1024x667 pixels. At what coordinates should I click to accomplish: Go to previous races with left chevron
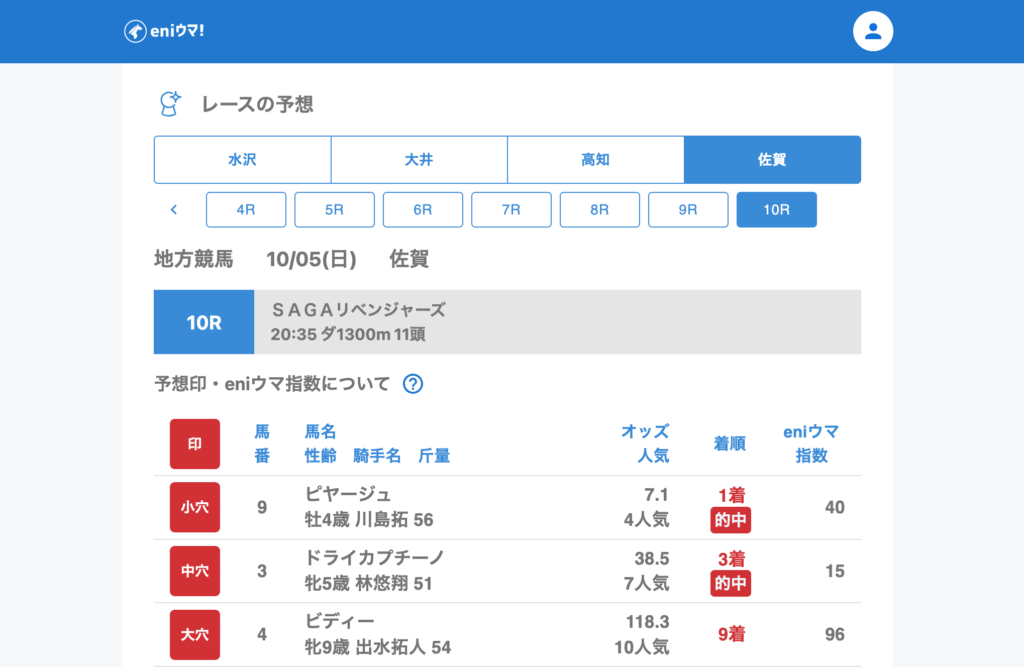click(174, 210)
